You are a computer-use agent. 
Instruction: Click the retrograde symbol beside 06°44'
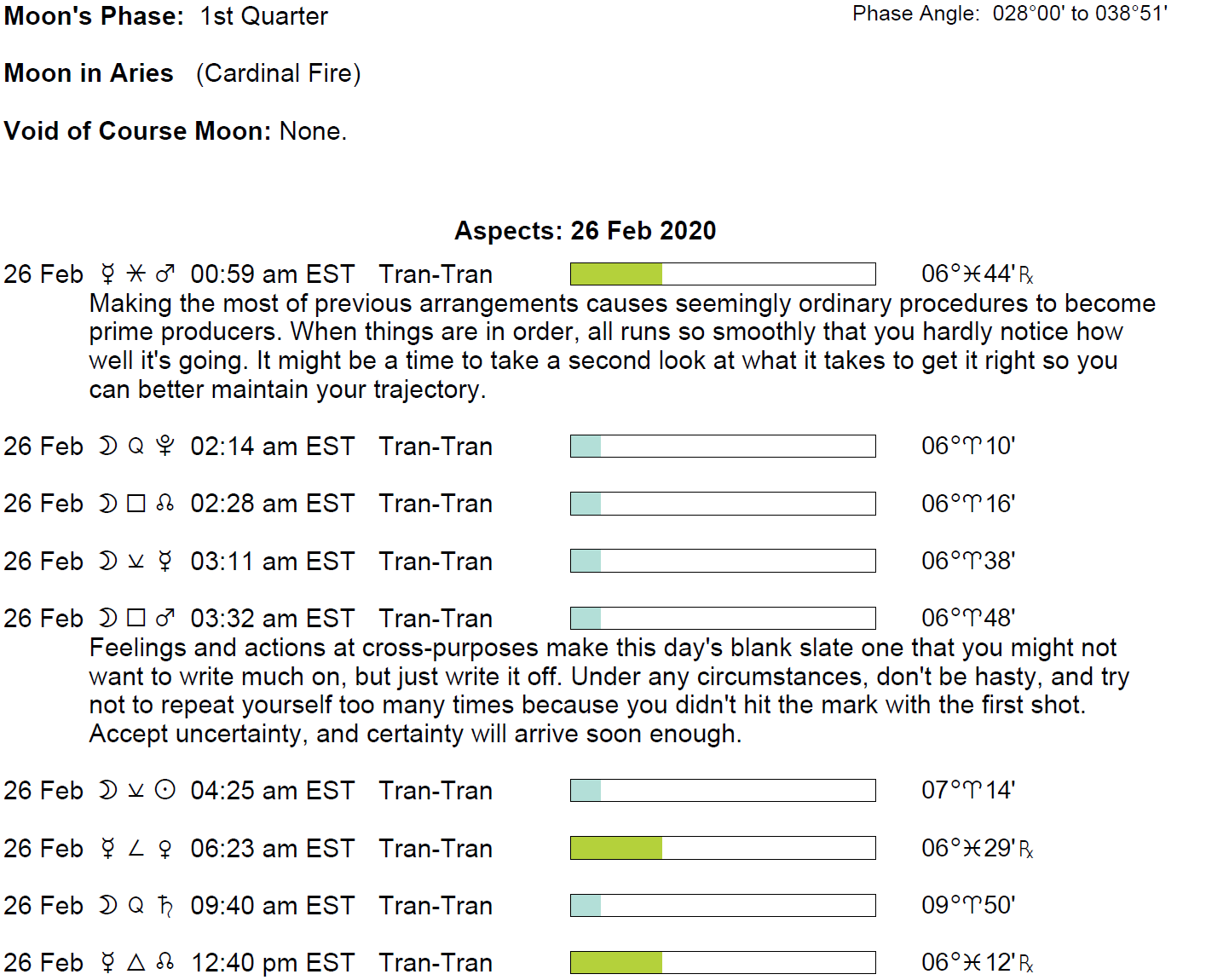pos(1026,275)
